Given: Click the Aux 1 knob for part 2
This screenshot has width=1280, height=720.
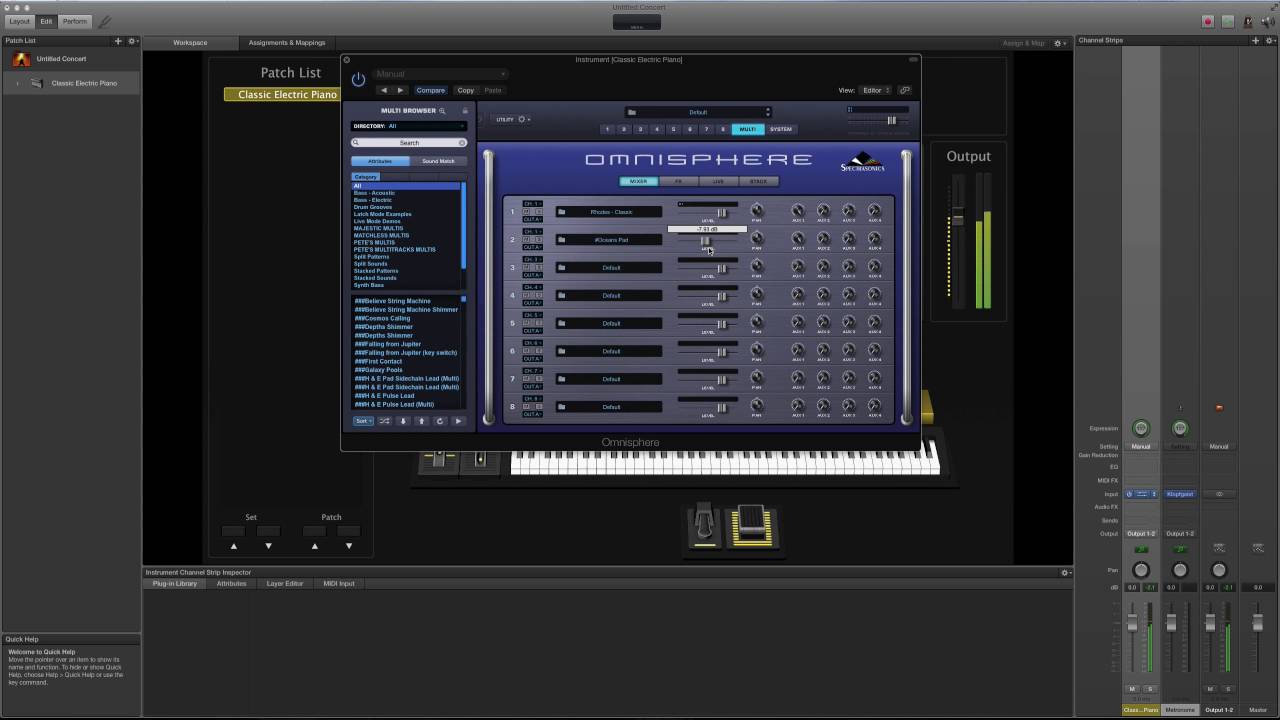Looking at the screenshot, I should [x=798, y=239].
